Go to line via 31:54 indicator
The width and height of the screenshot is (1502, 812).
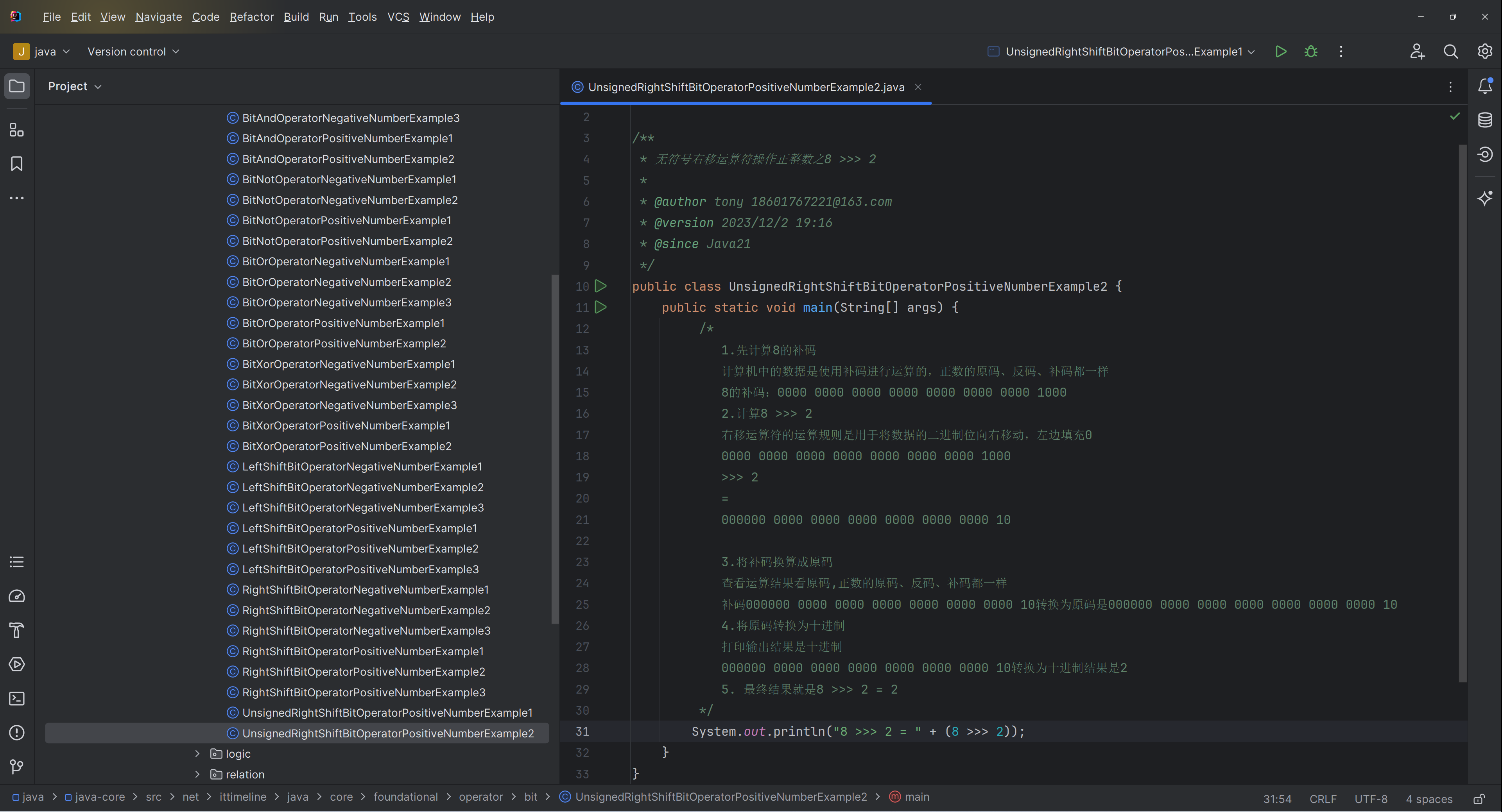(x=1277, y=799)
